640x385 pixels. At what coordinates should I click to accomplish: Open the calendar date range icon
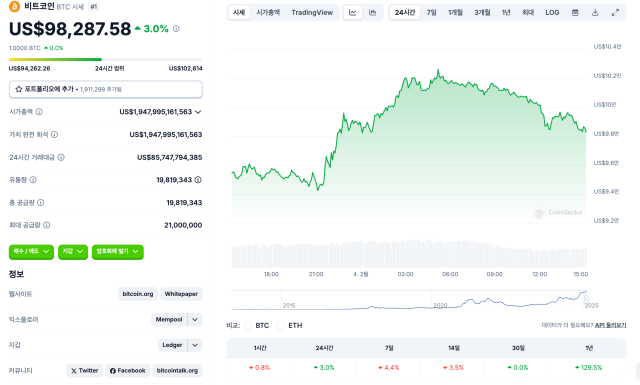(575, 13)
